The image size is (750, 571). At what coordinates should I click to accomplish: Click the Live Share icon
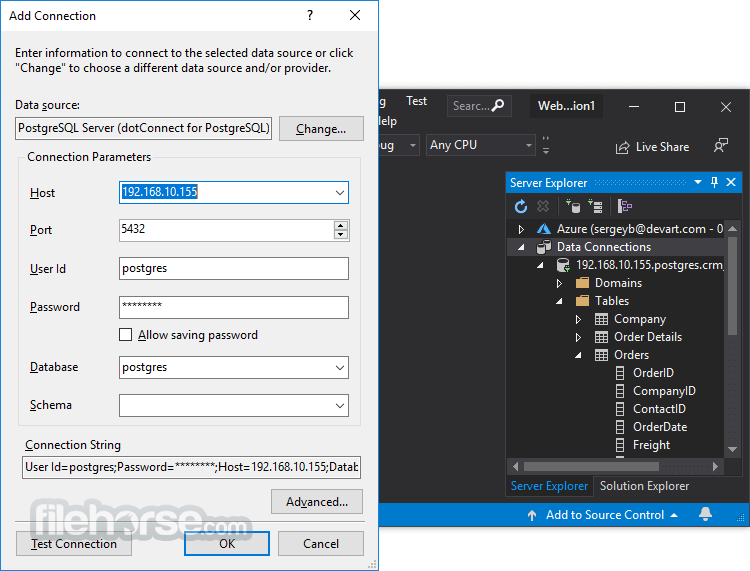coord(622,147)
